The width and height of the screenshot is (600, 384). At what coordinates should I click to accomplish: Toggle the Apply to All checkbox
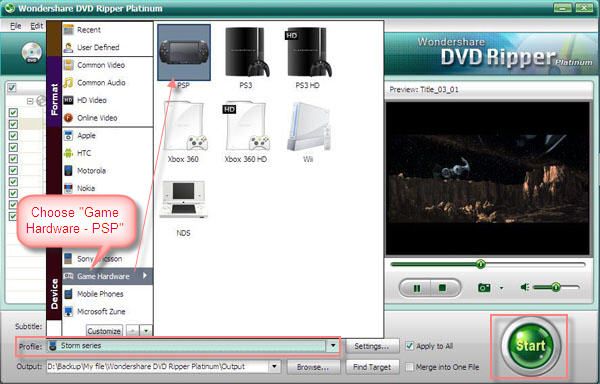point(409,346)
